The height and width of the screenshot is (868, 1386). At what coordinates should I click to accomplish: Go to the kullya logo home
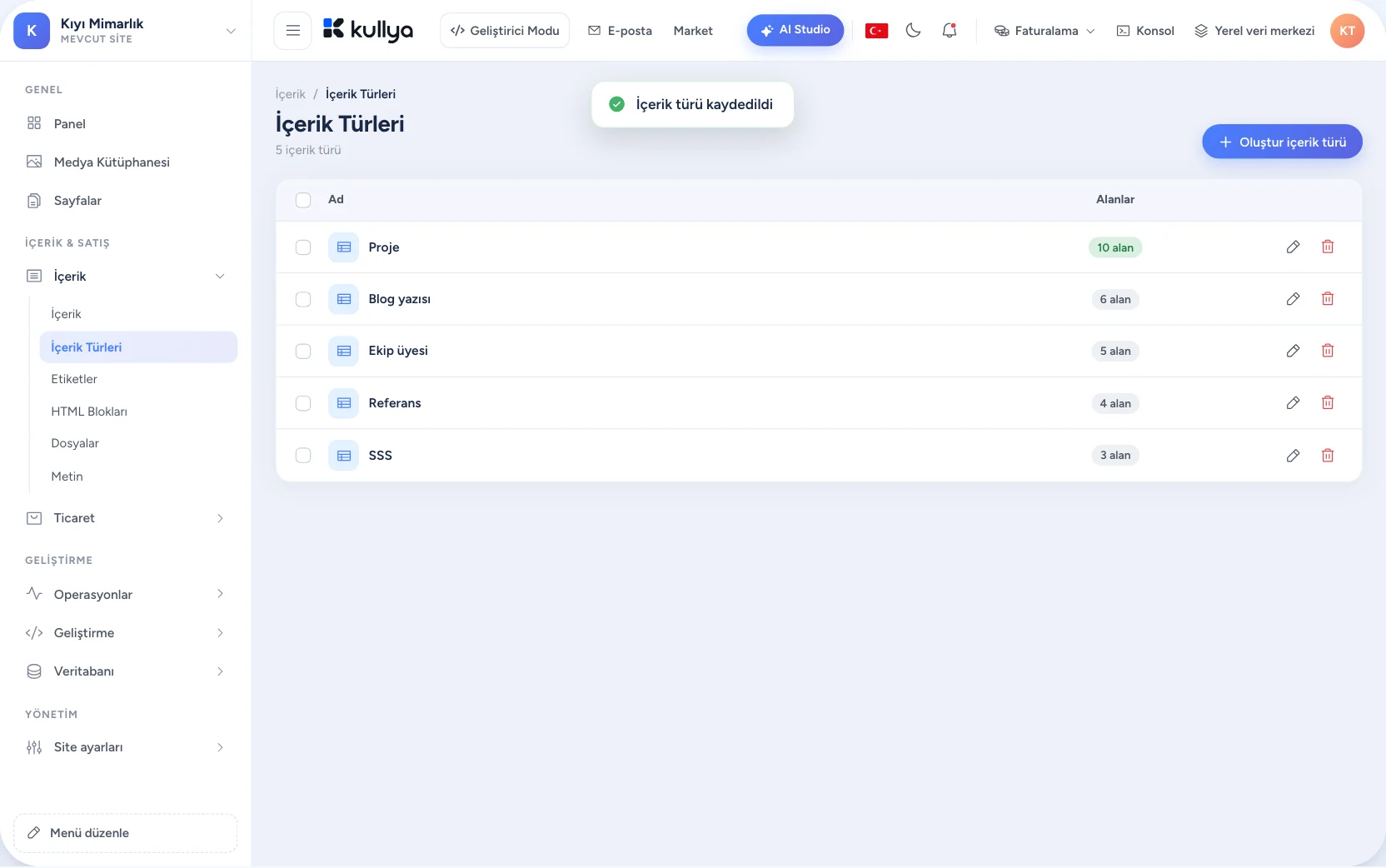coord(368,31)
